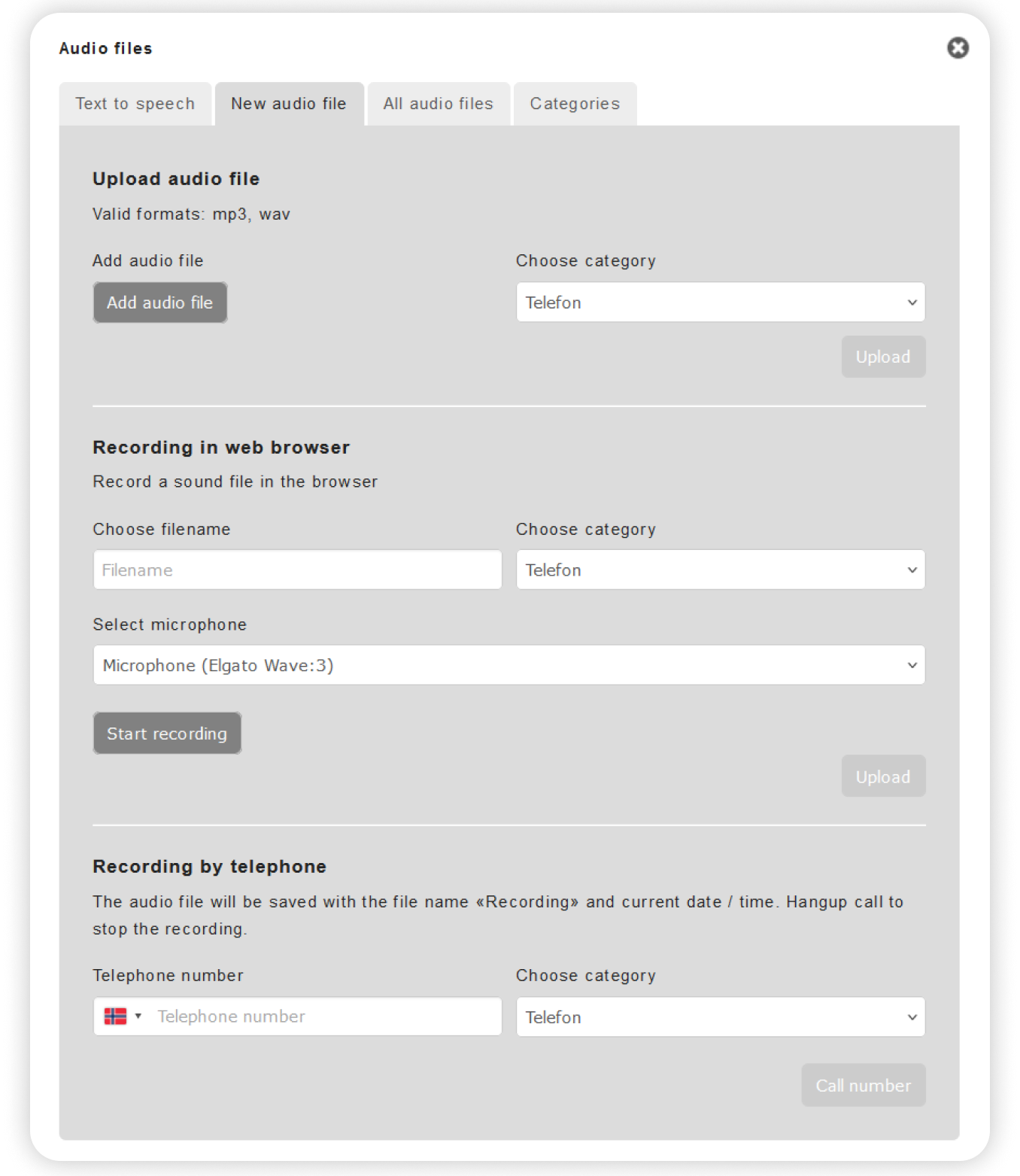Focus the Filename input field
1020x1176 pixels.
click(x=298, y=570)
